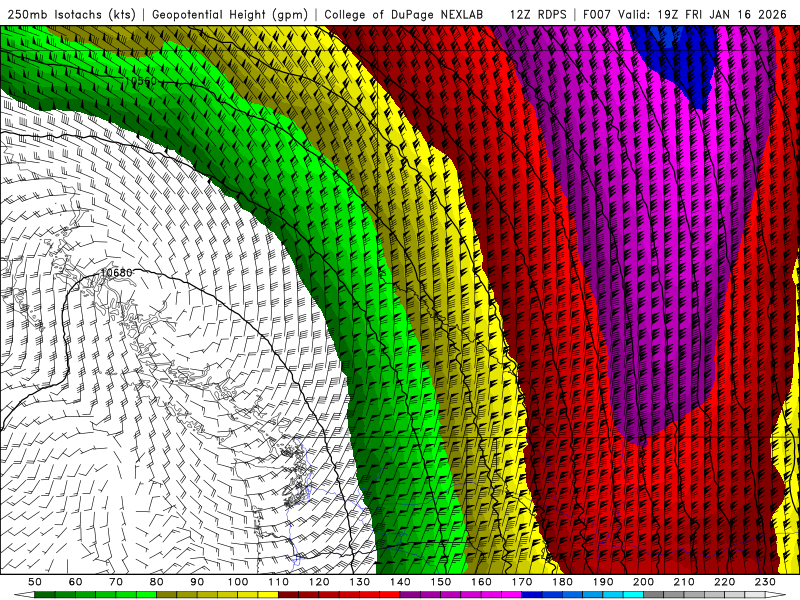
Task: Click the white left arrow tip of color bar
Action: (x=24, y=595)
